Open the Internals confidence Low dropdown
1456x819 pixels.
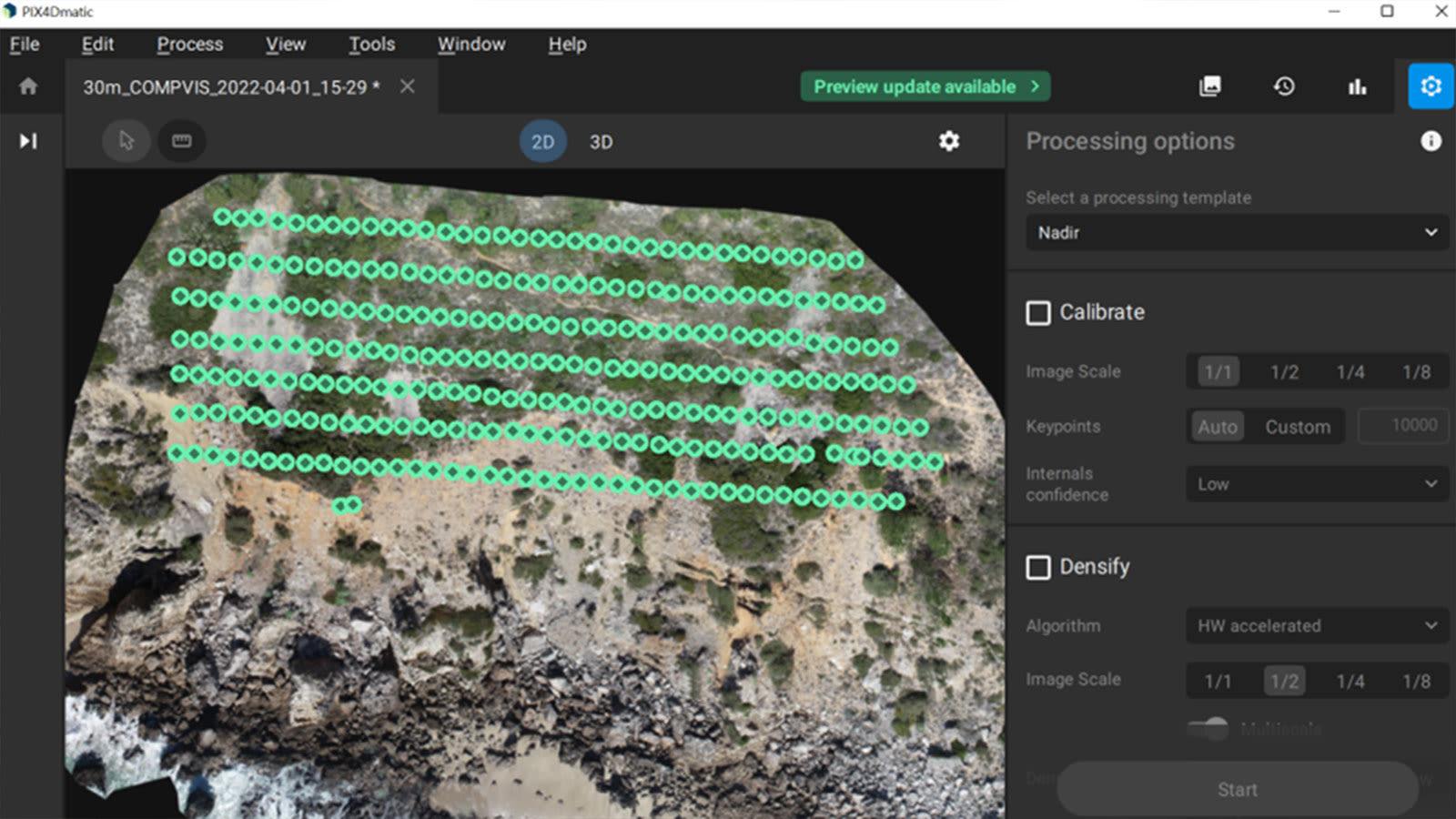click(1317, 483)
